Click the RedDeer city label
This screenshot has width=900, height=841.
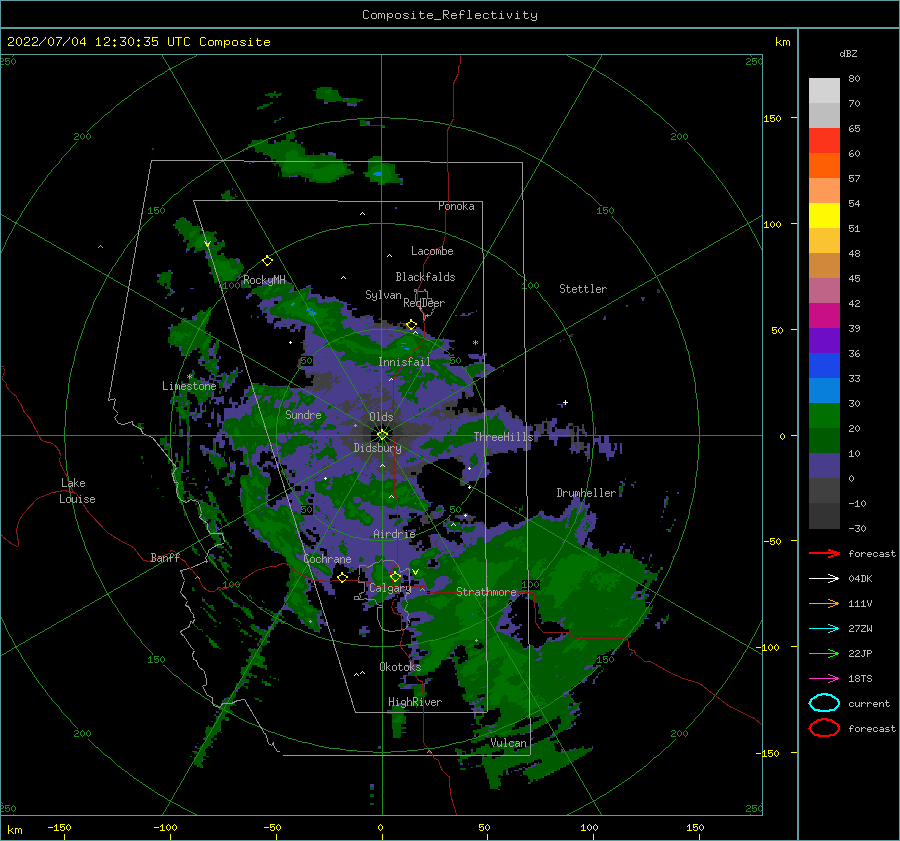pos(424,303)
